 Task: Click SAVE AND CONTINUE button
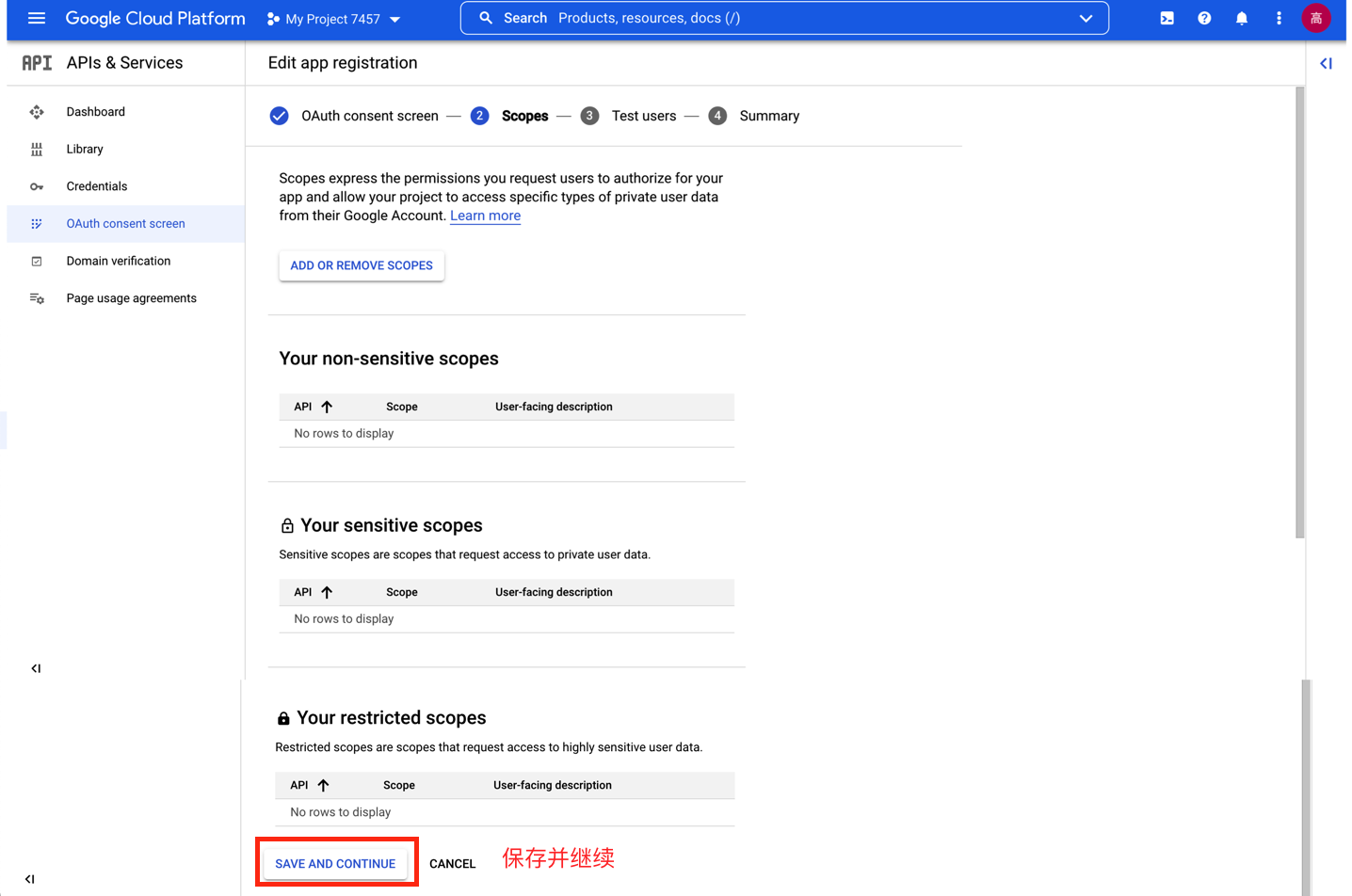coord(335,863)
